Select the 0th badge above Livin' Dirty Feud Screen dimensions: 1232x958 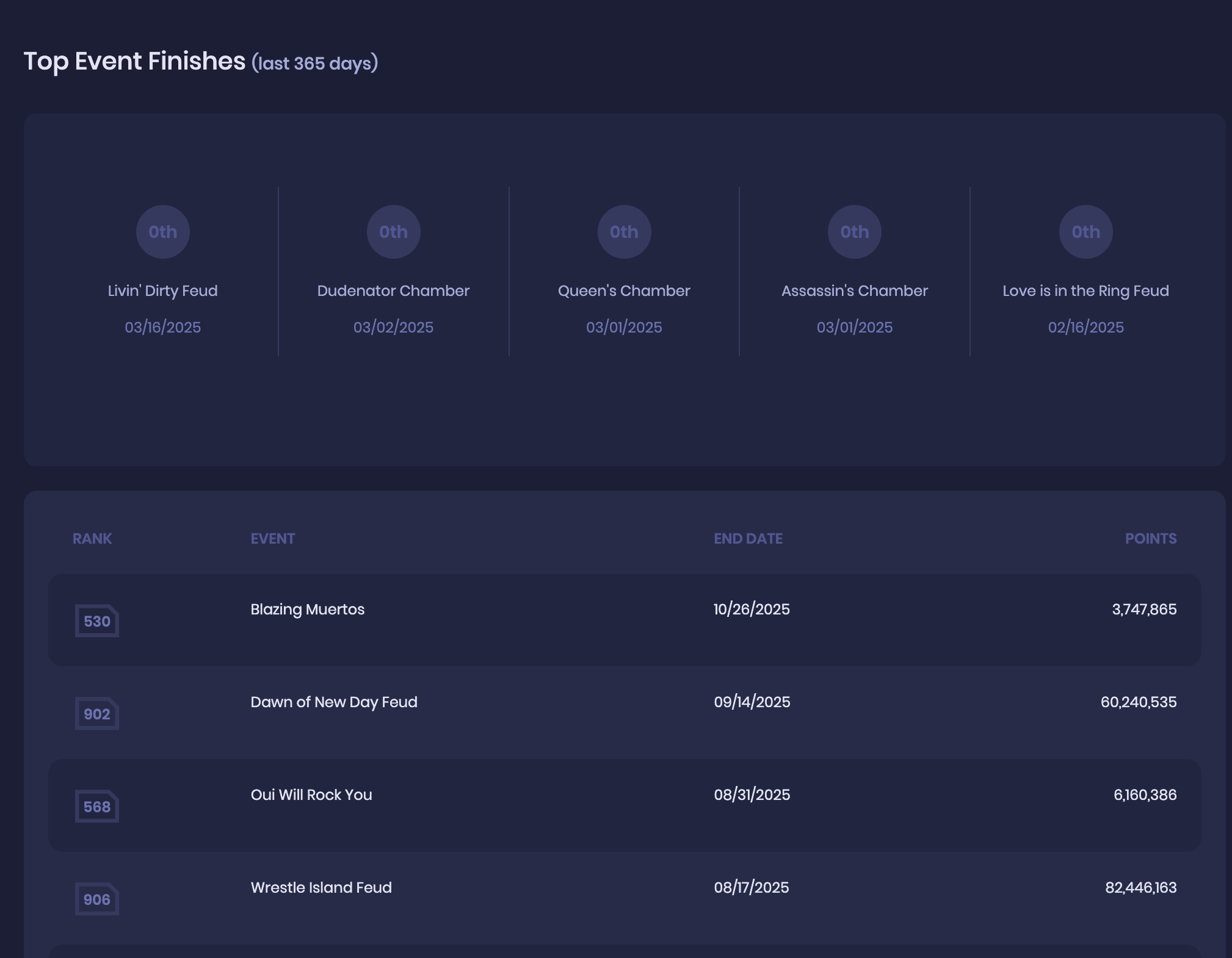click(163, 232)
